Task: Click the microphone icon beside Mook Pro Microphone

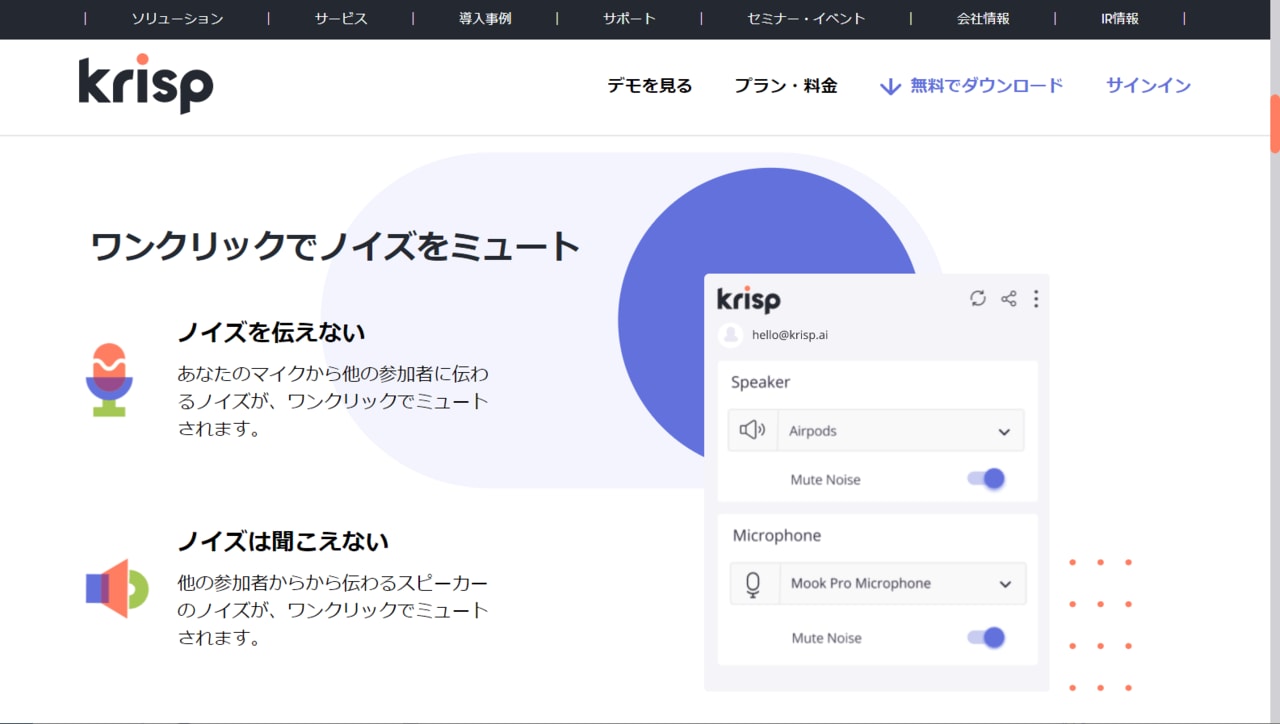Action: (x=753, y=583)
